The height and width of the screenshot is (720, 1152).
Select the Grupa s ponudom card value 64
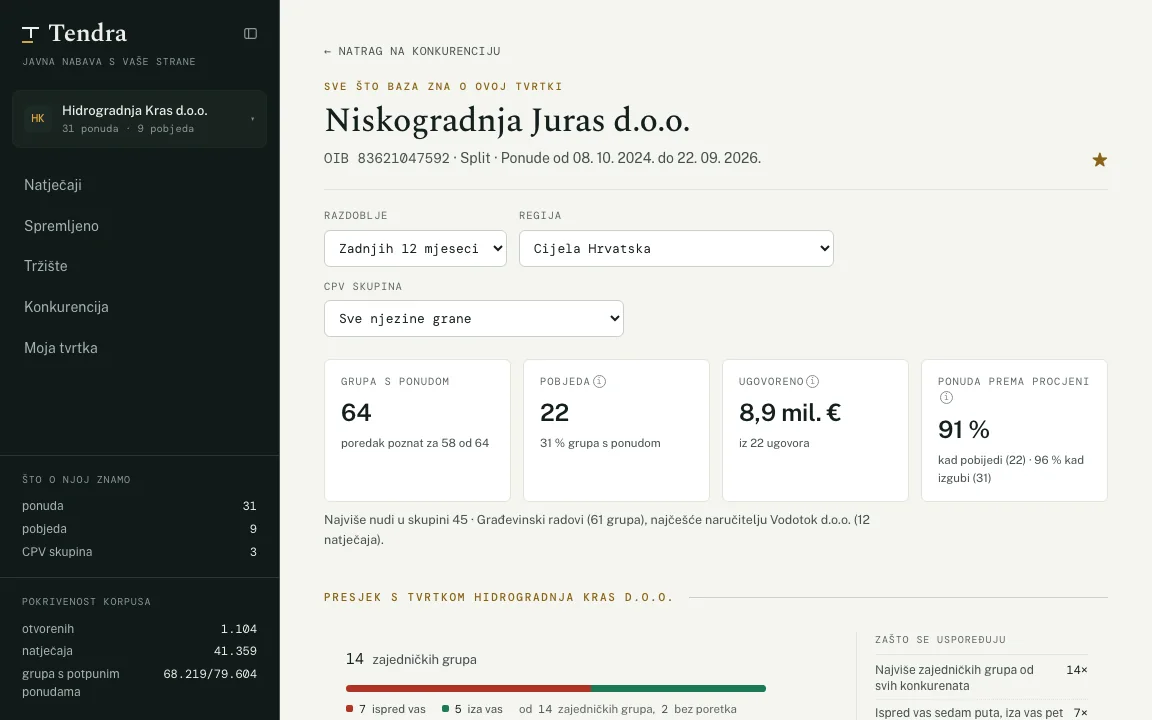356,413
